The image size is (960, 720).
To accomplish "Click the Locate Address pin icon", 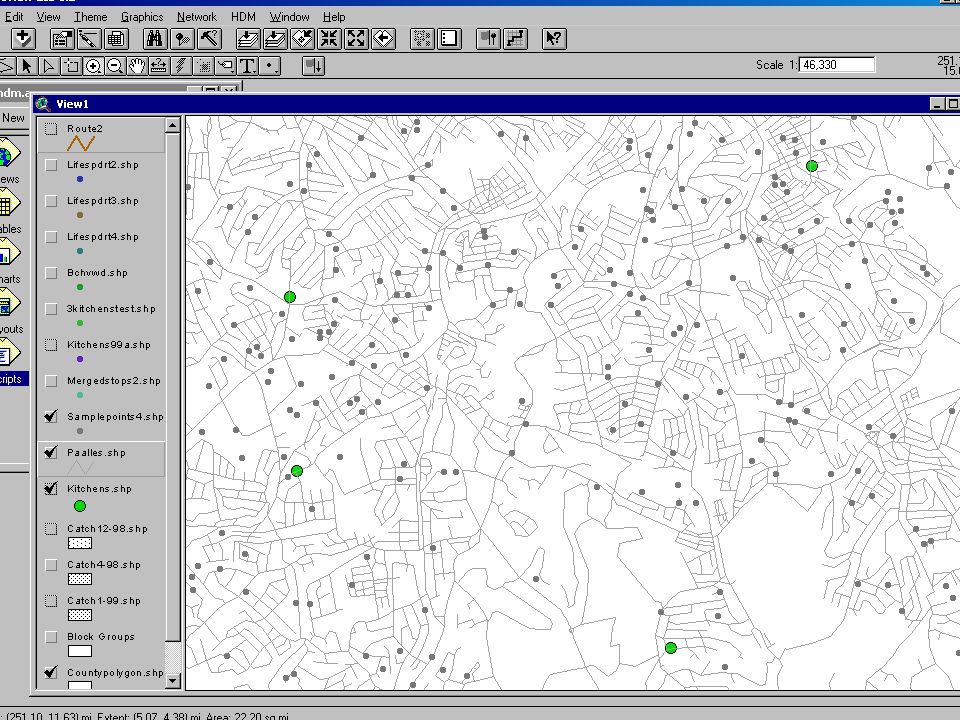I will click(182, 39).
